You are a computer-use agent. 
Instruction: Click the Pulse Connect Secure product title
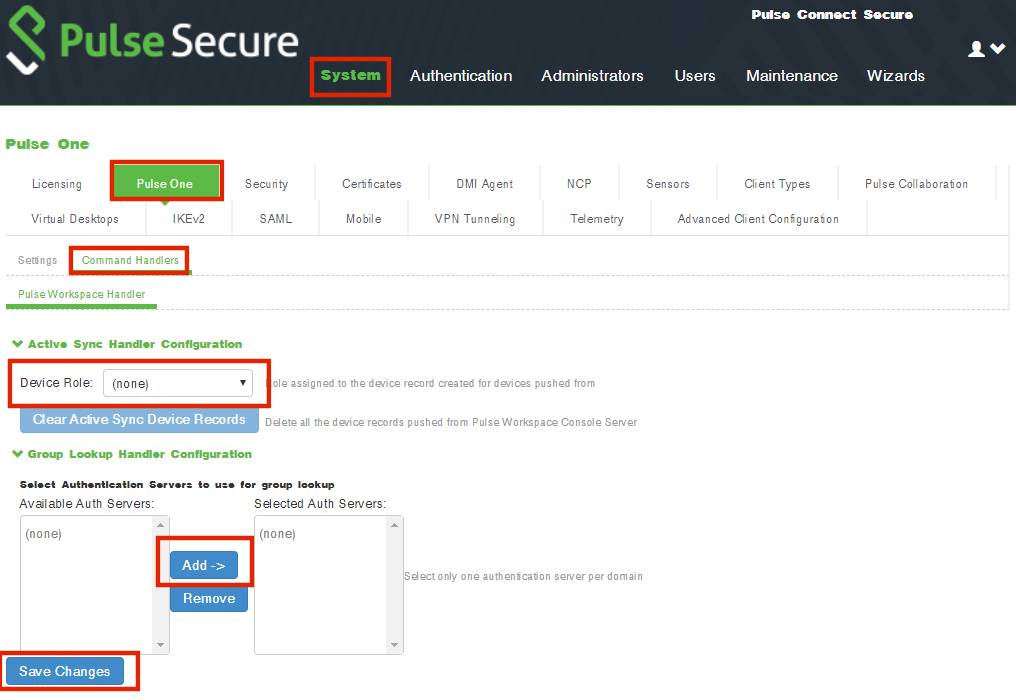click(x=832, y=14)
